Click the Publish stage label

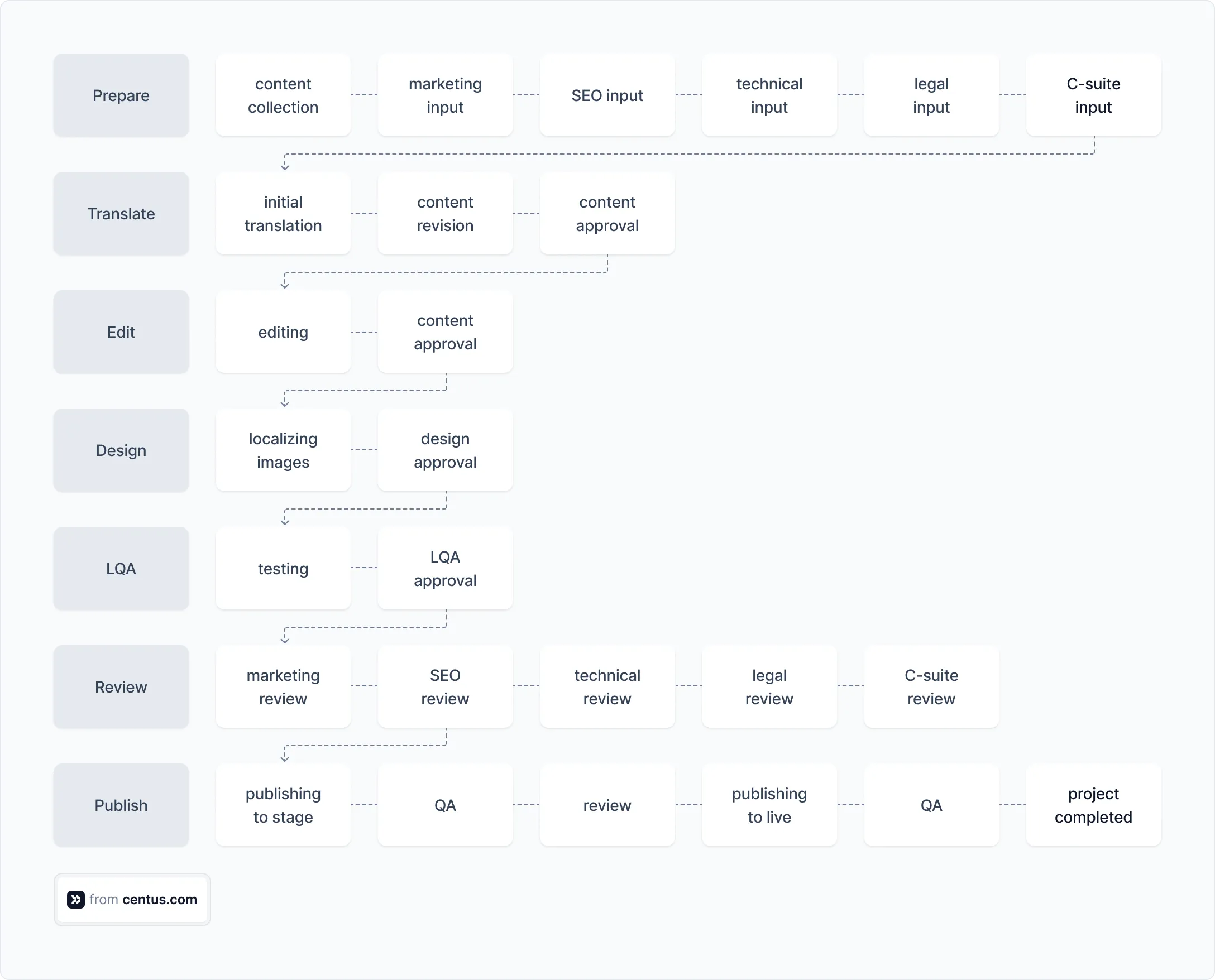(120, 805)
